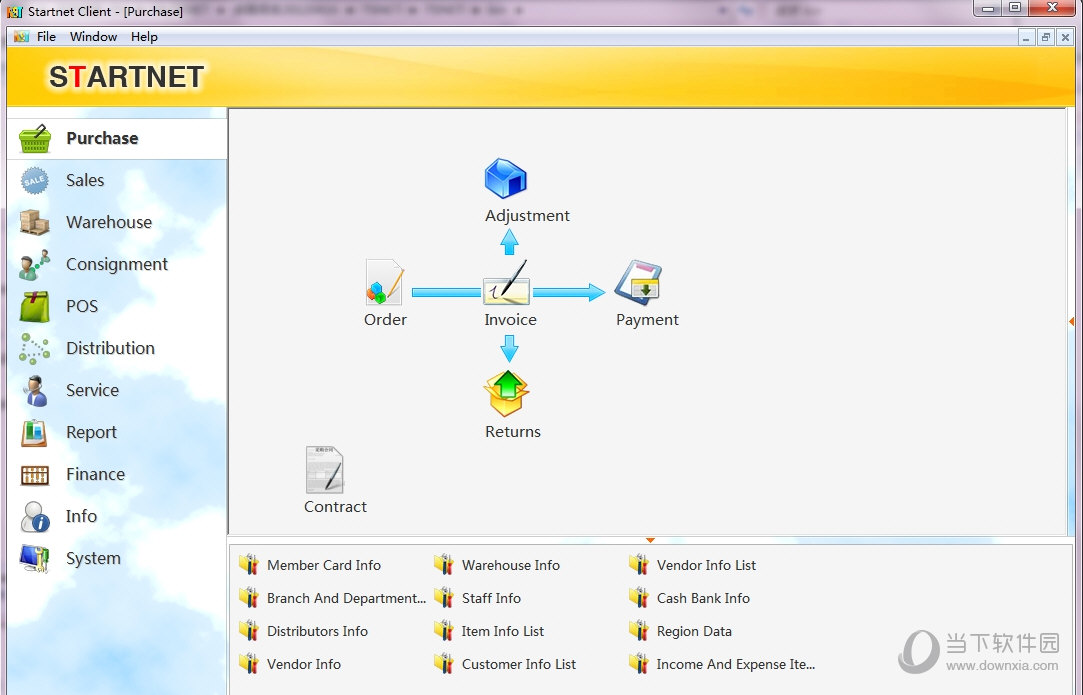This screenshot has width=1083, height=695.
Task: Click the Member Card Info folder icon
Action: tap(249, 564)
